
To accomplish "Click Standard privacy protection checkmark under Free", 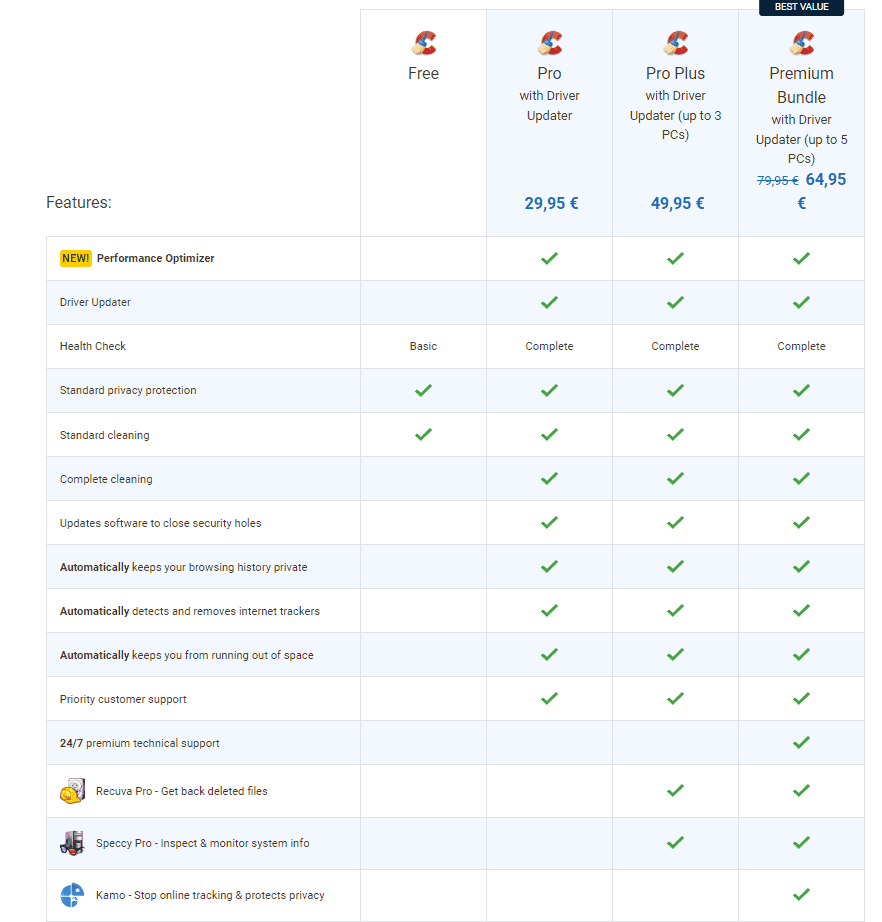I will [423, 390].
